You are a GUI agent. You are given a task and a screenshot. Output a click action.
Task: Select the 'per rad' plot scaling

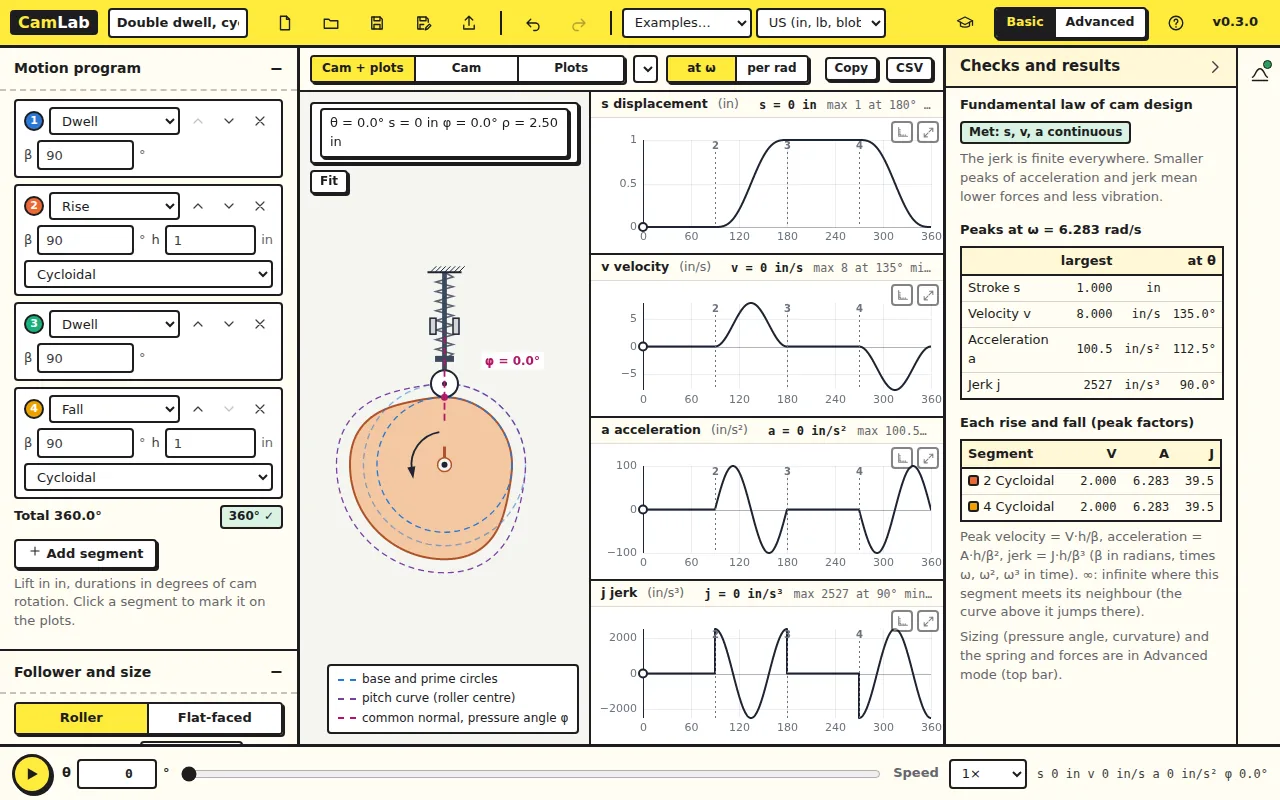pyautogui.click(x=772, y=68)
